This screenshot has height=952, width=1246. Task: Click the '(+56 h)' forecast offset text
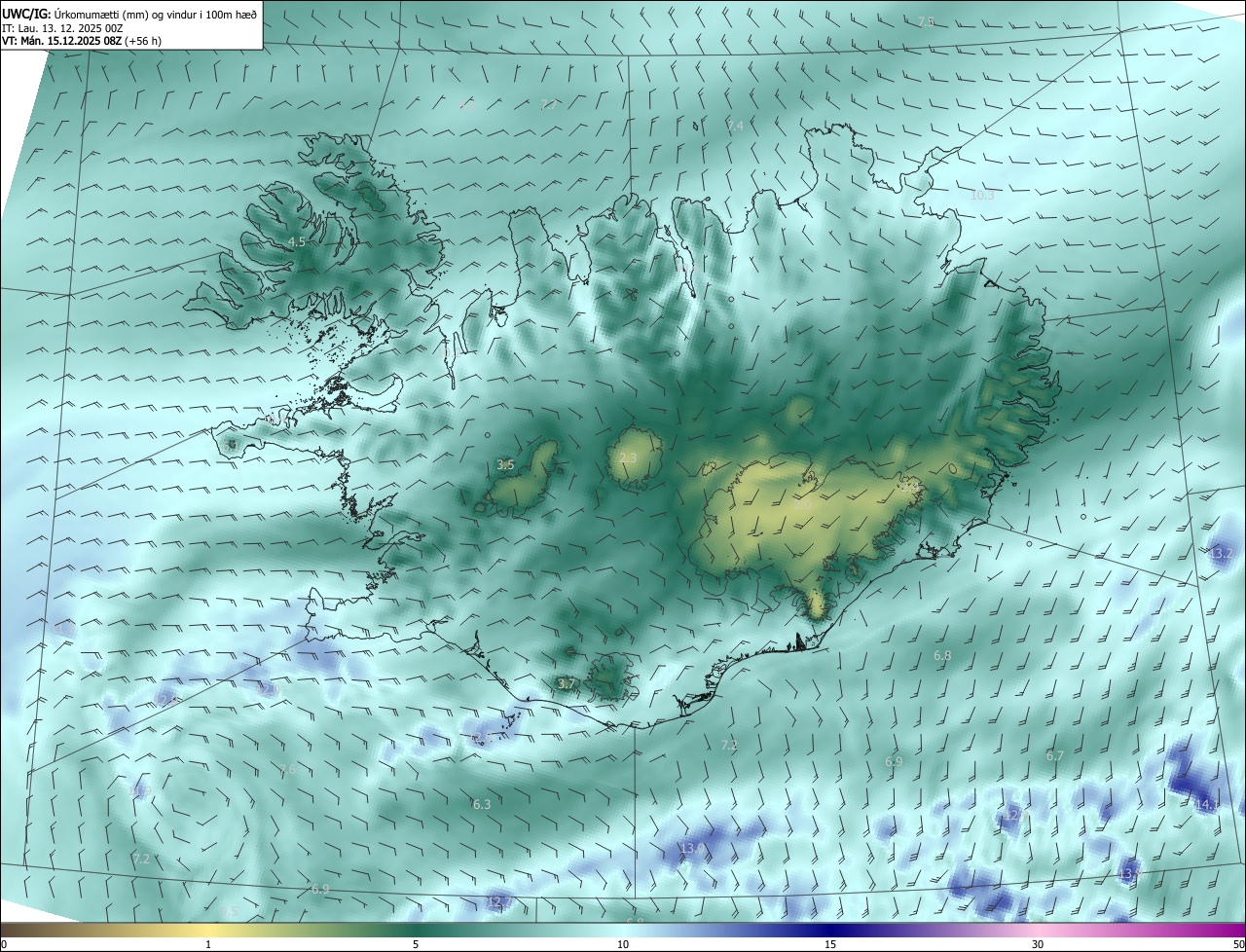click(x=143, y=41)
